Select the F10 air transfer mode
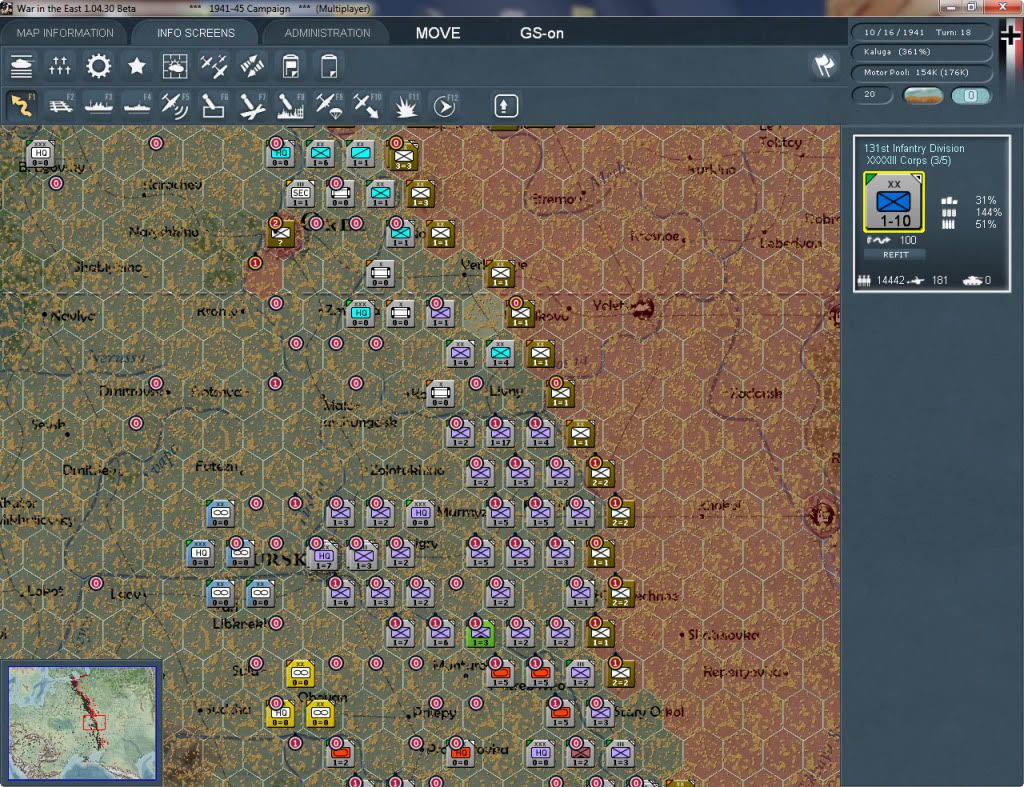1024x787 pixels. [367, 106]
